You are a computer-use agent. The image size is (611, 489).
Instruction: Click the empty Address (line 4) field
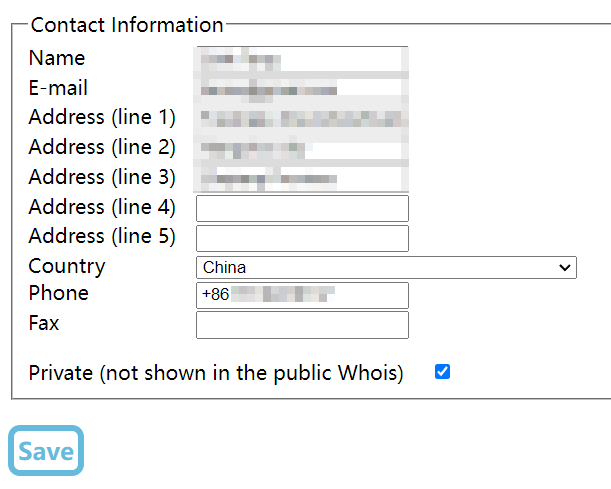(x=302, y=208)
